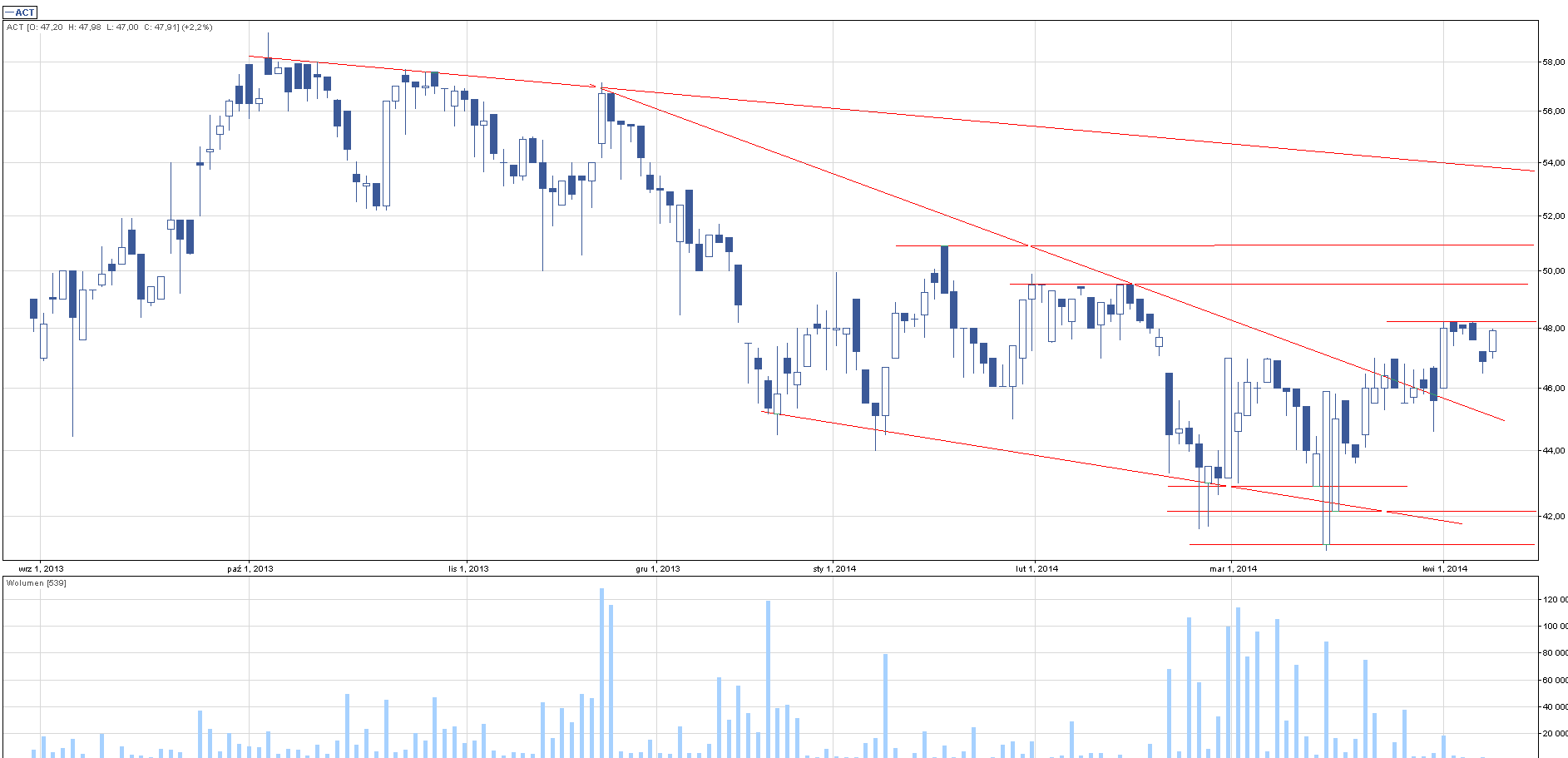1568x758 pixels.
Task: Select the ACT OHLC values header text
Action: pos(109,27)
